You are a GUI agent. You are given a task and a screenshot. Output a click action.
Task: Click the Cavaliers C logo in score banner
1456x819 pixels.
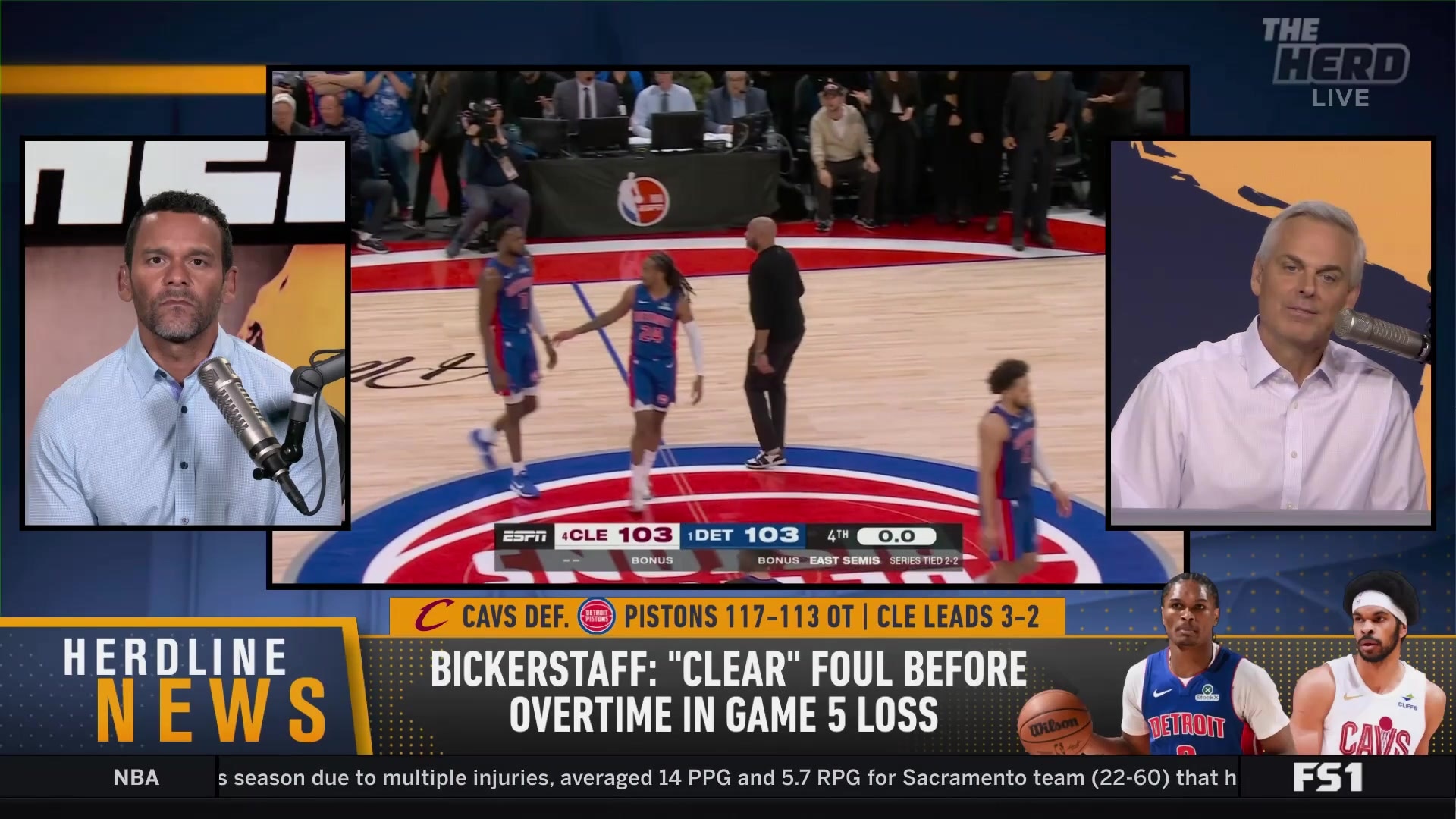pyautogui.click(x=434, y=617)
